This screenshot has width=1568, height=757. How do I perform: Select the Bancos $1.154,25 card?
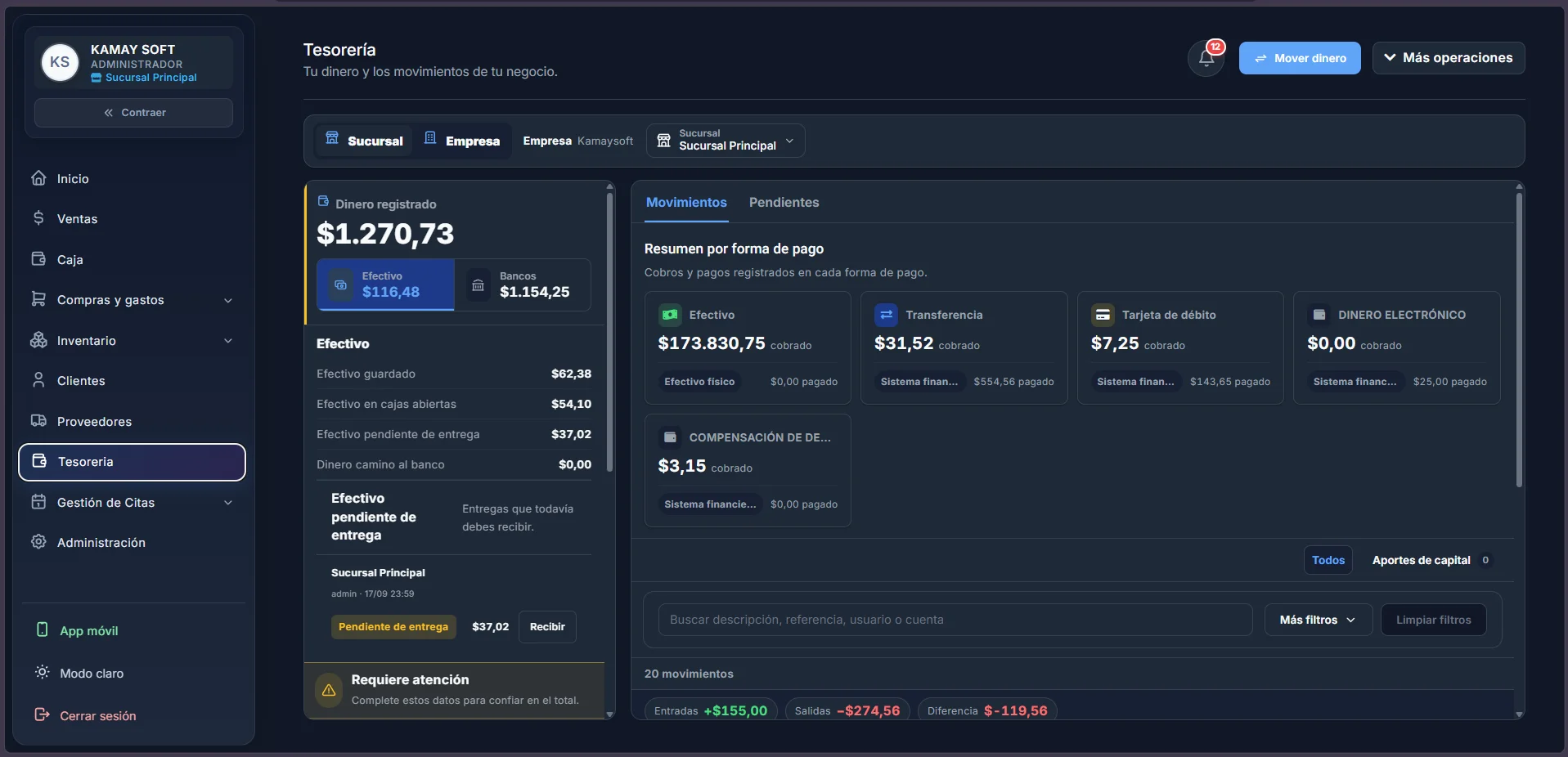(523, 284)
